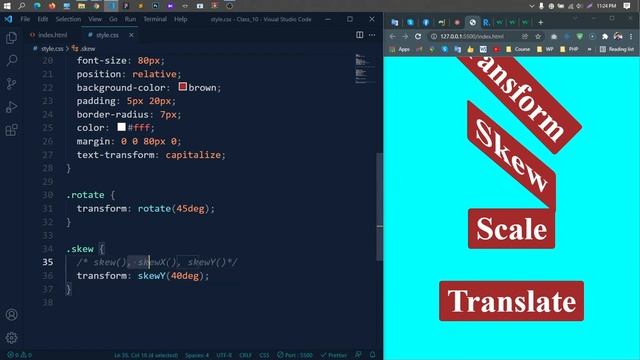Click the green shield extension icon
The image size is (640, 360).
(580, 36)
